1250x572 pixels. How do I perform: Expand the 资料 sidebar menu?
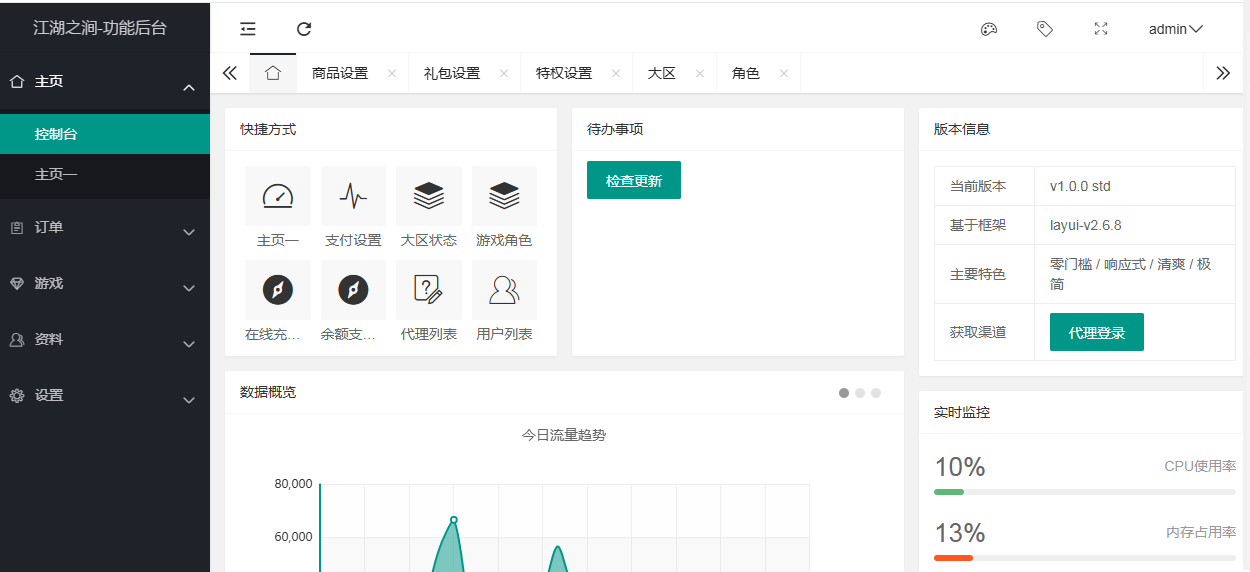point(105,340)
